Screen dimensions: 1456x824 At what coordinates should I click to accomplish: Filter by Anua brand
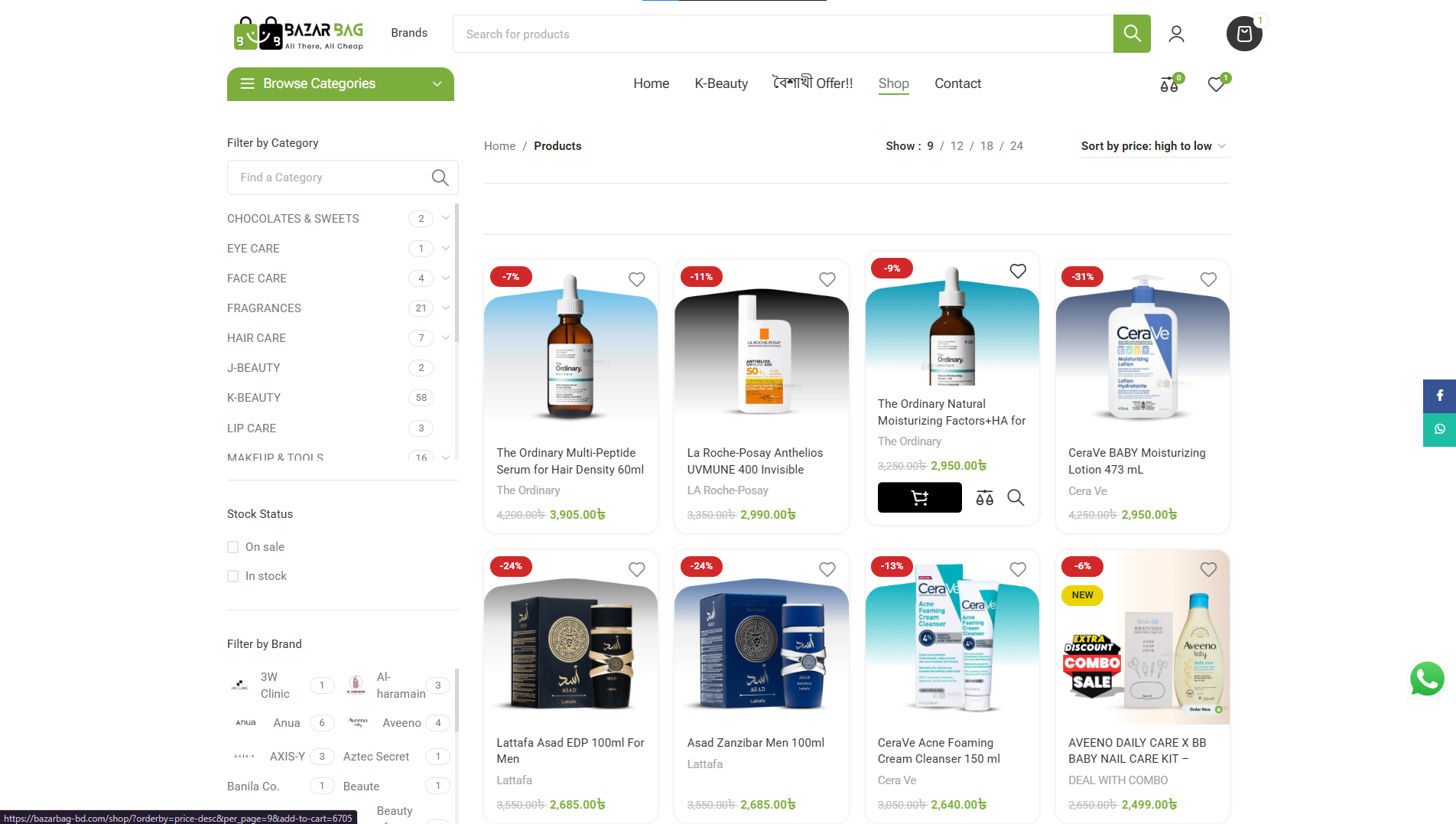coord(287,723)
